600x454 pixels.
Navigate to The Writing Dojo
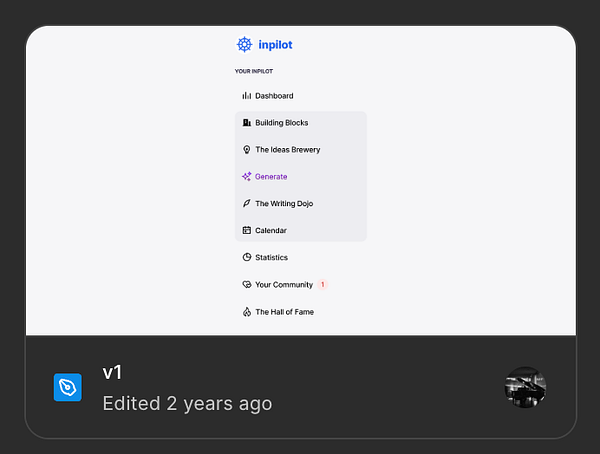pyautogui.click(x=284, y=204)
